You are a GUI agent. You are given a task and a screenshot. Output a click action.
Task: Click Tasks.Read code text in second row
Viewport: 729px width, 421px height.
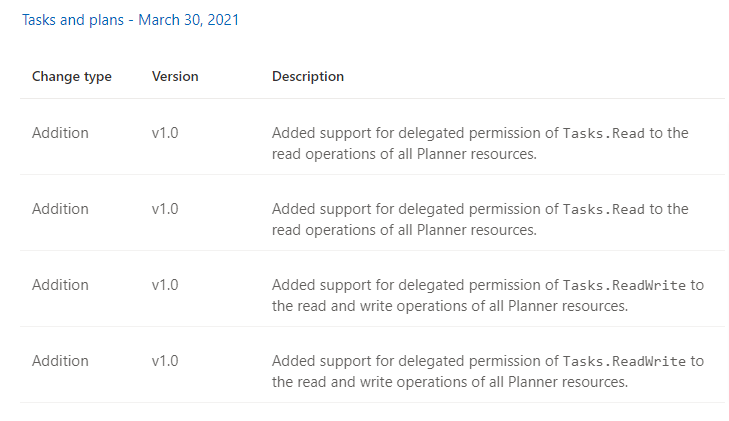(x=603, y=209)
